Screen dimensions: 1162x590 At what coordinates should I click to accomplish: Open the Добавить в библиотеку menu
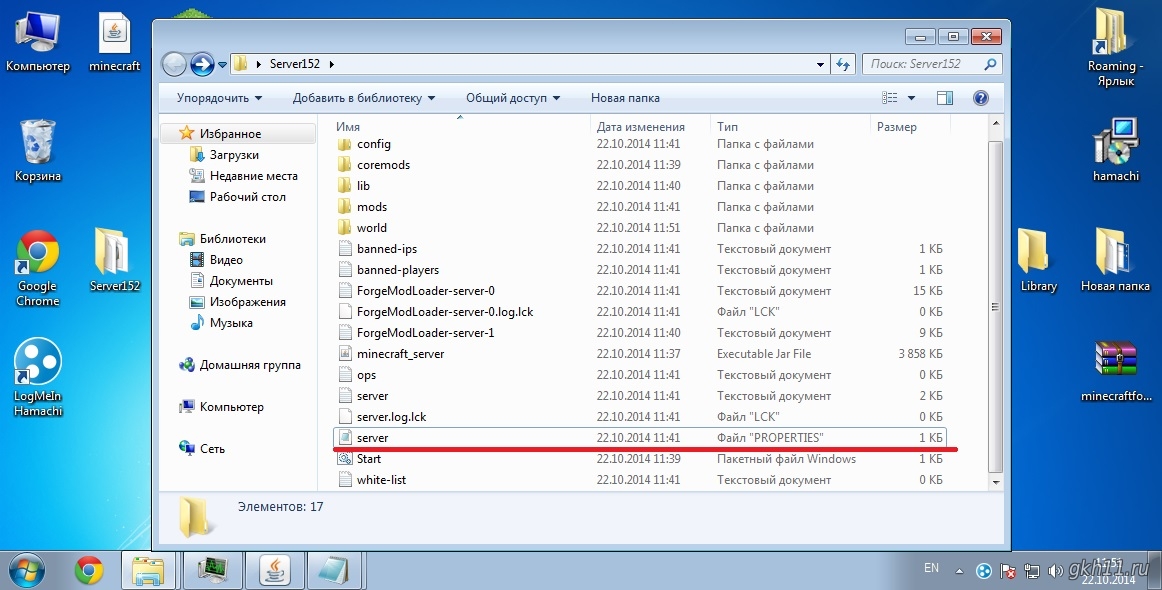[x=364, y=98]
